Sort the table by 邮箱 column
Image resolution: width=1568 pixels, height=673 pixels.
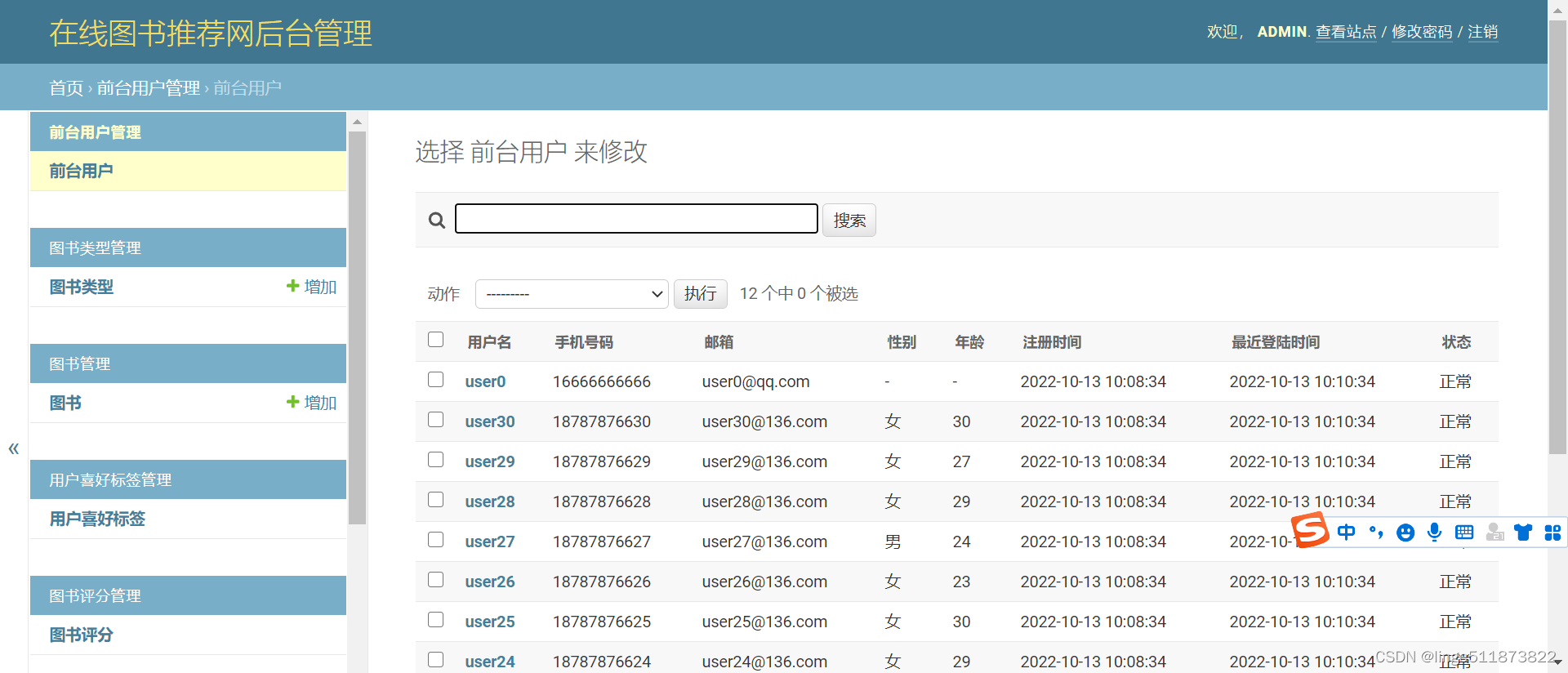pos(719,342)
